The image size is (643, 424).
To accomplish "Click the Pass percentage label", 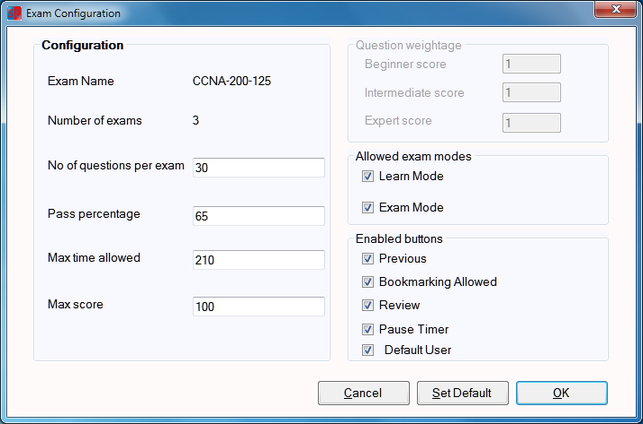I will pyautogui.click(x=94, y=214).
